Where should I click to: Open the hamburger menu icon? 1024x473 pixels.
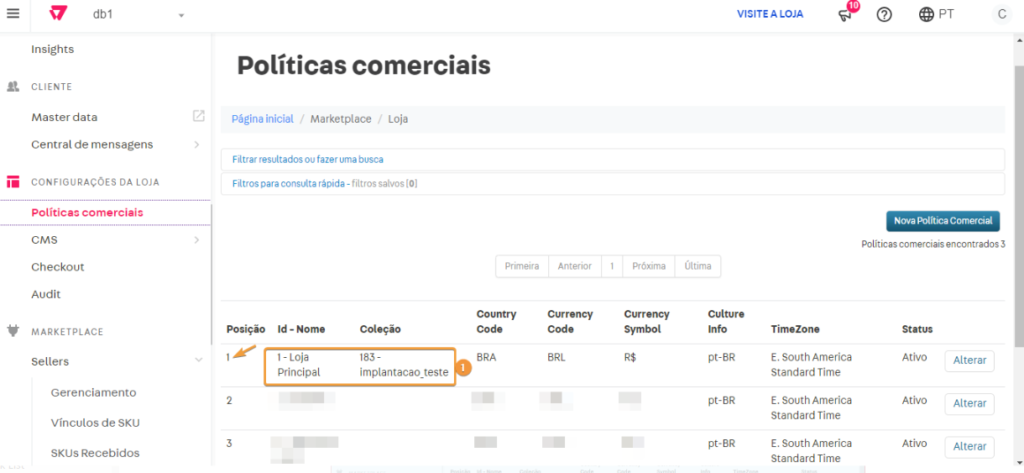13,14
